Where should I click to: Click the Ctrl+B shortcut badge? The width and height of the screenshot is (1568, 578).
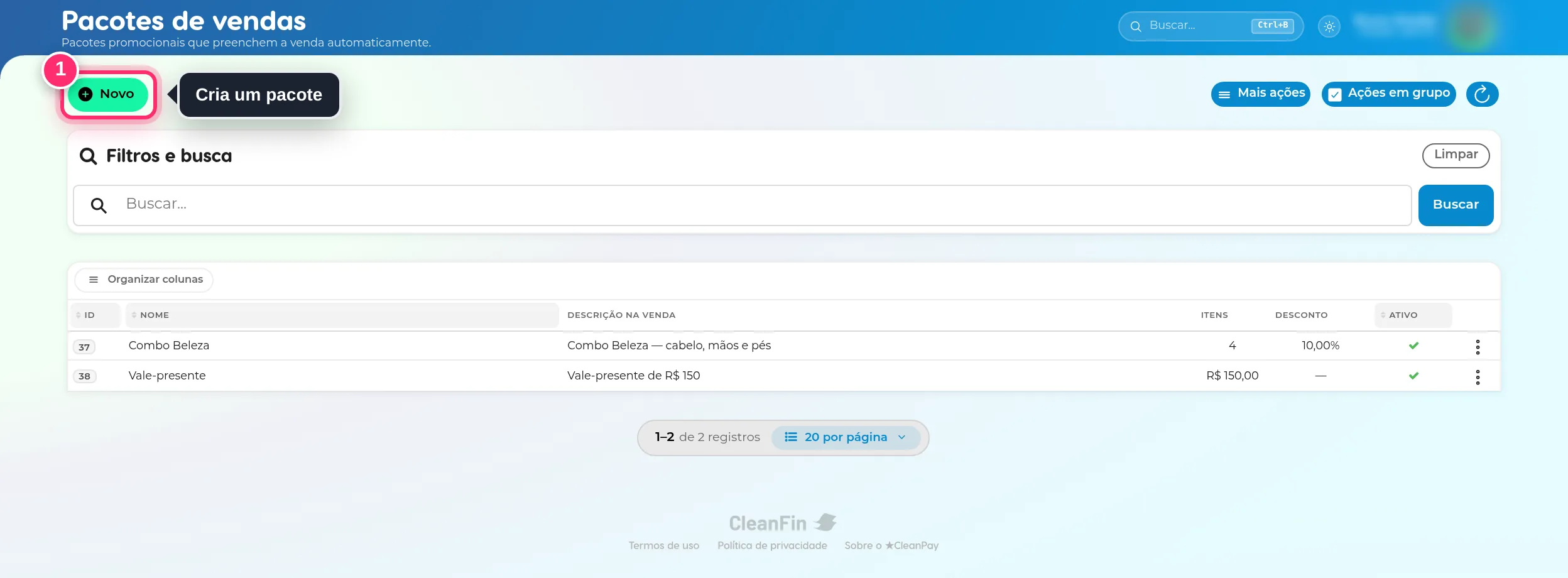[1272, 25]
